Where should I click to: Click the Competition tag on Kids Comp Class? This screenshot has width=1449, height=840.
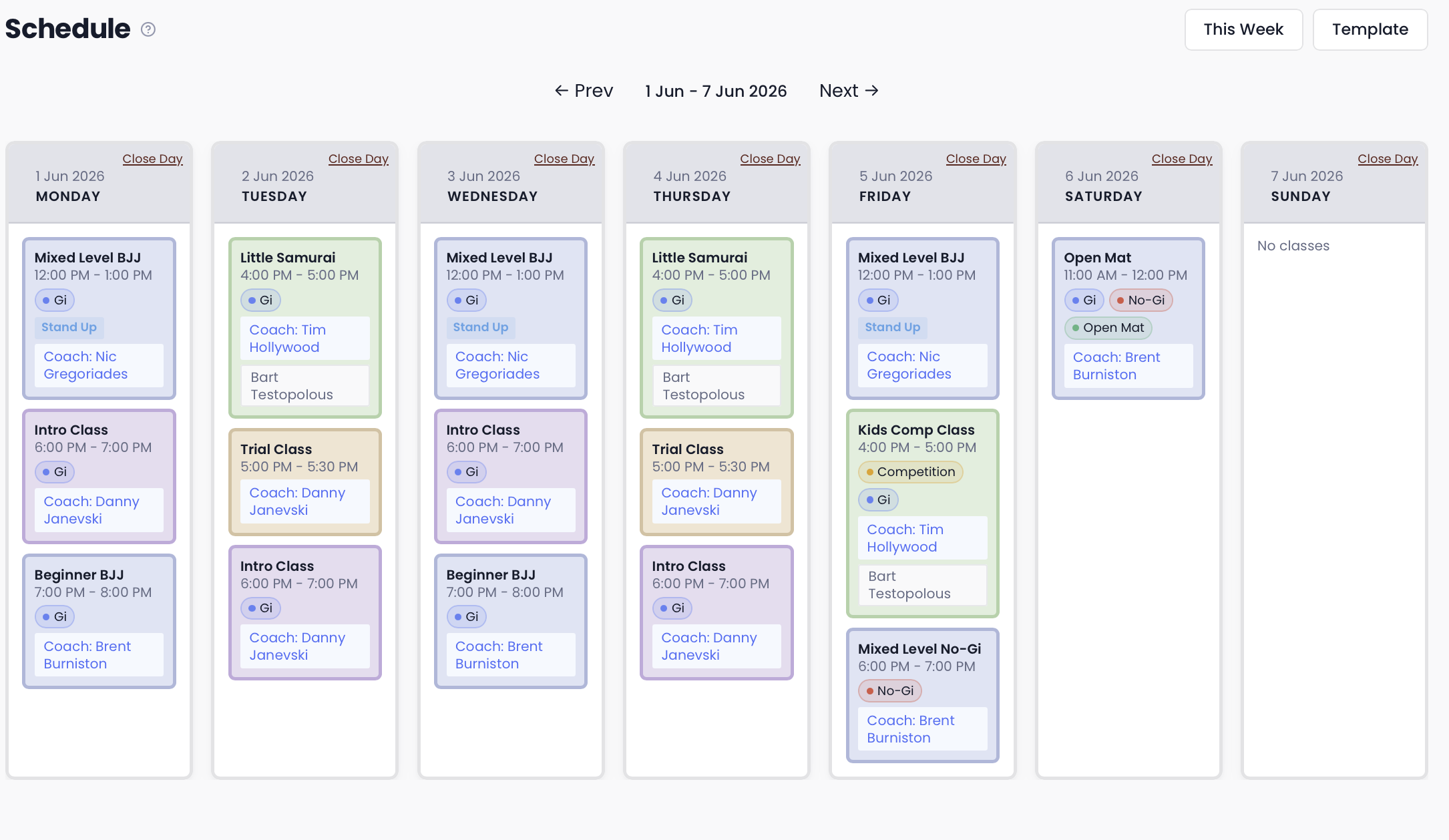[x=910, y=472]
